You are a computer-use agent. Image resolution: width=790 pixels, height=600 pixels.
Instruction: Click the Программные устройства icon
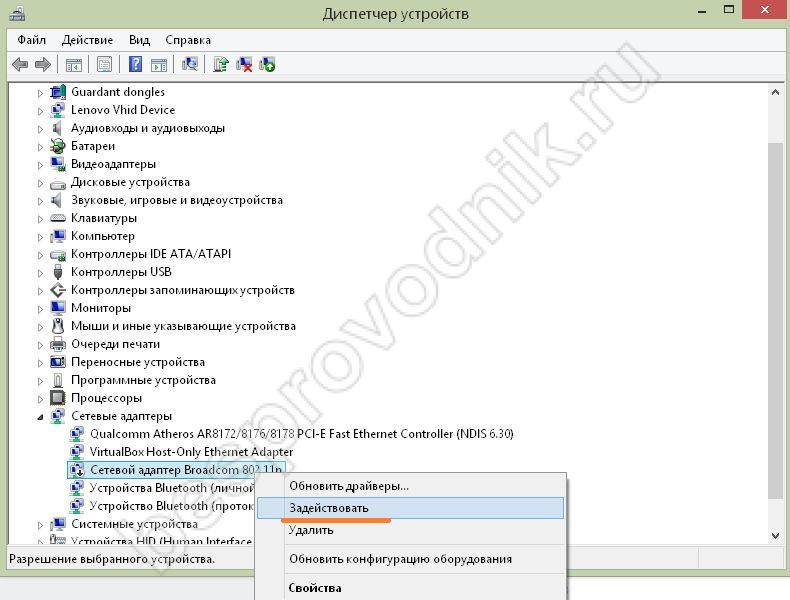[58, 380]
